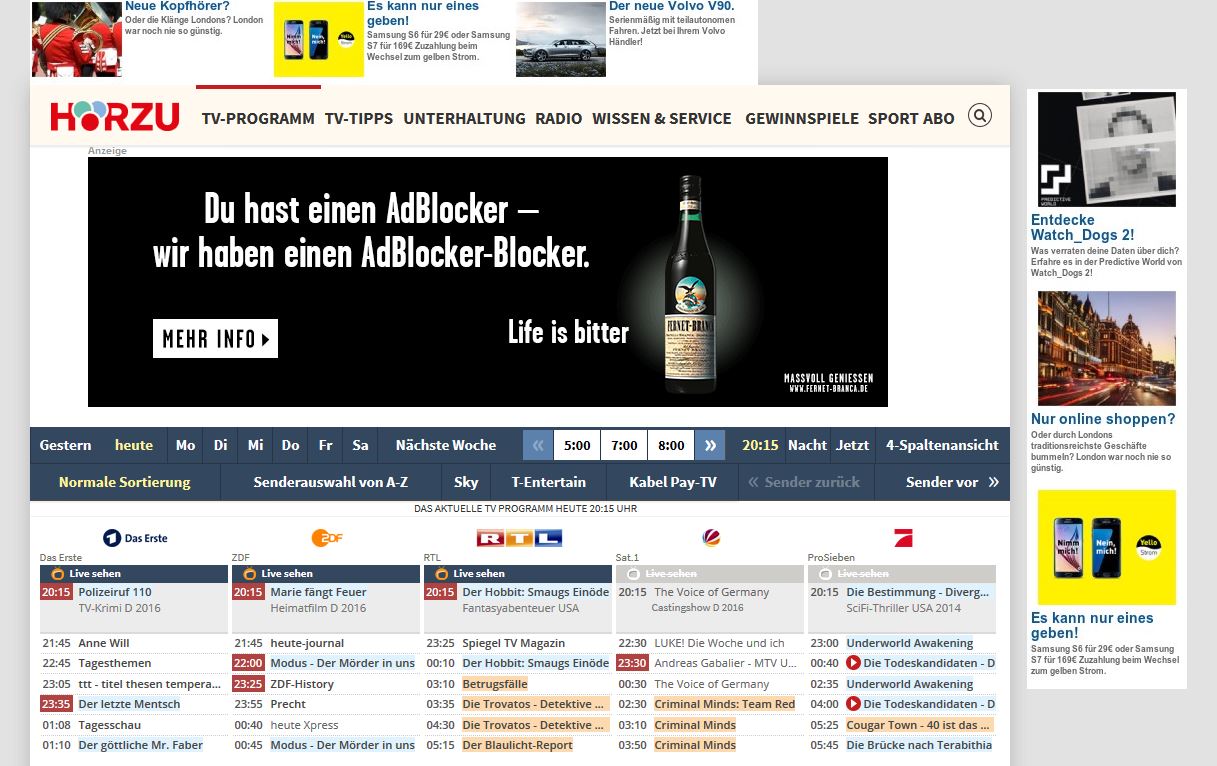
Task: Click the ProSieben channel logo
Action: 903,538
